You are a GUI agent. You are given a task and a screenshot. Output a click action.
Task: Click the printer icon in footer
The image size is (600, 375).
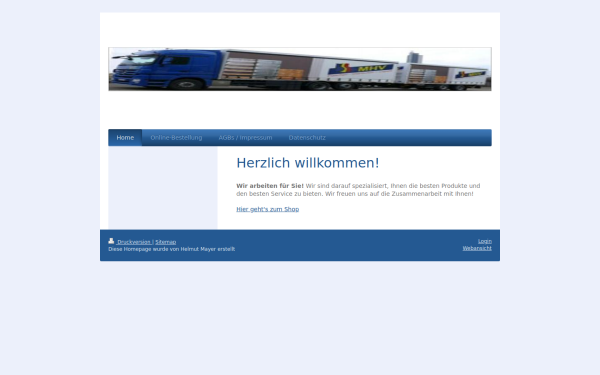coord(111,241)
